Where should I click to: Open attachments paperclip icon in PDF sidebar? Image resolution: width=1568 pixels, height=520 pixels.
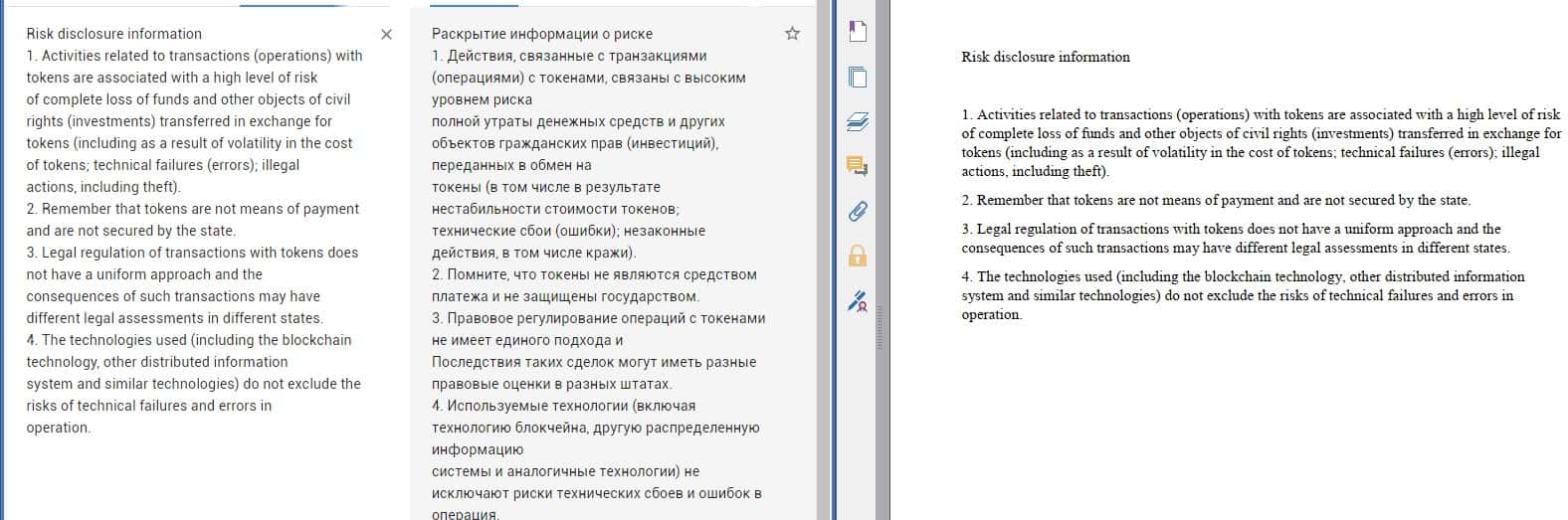click(858, 211)
